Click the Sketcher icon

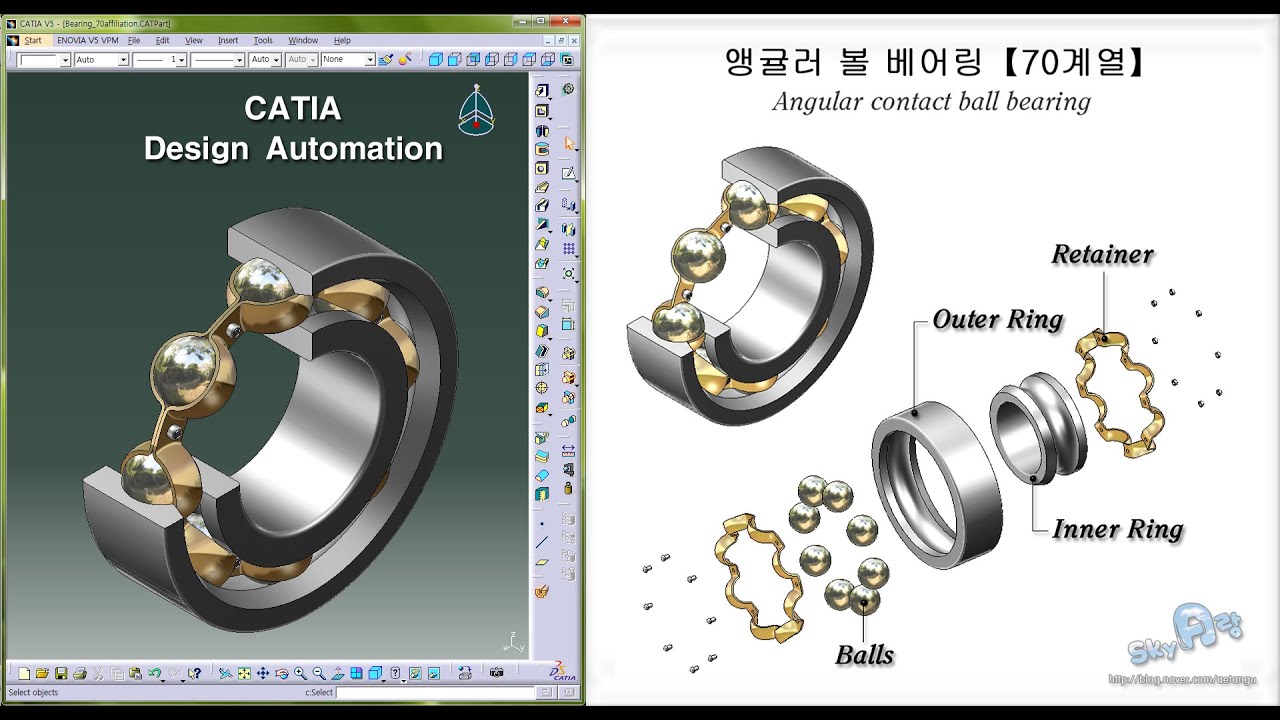pos(568,172)
